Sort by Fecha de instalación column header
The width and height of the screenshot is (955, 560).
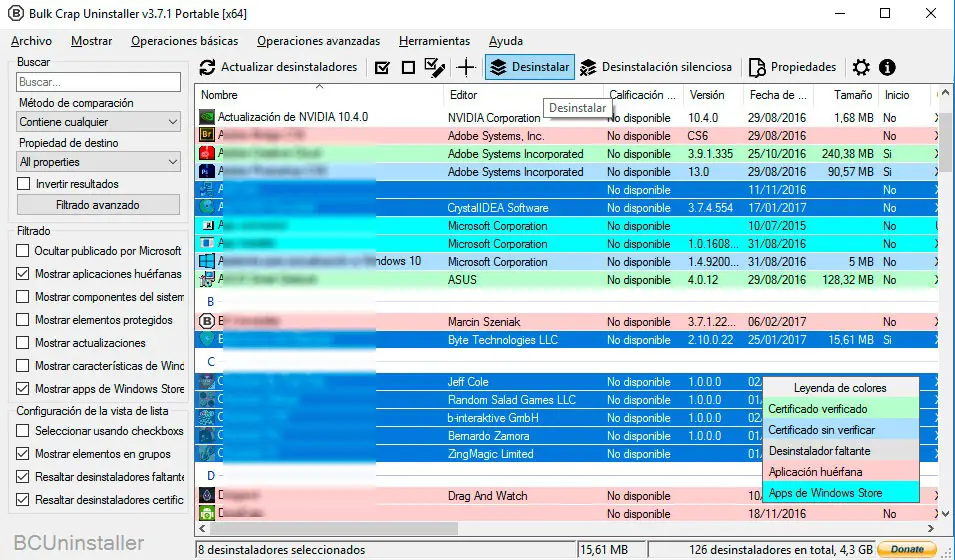coord(779,94)
